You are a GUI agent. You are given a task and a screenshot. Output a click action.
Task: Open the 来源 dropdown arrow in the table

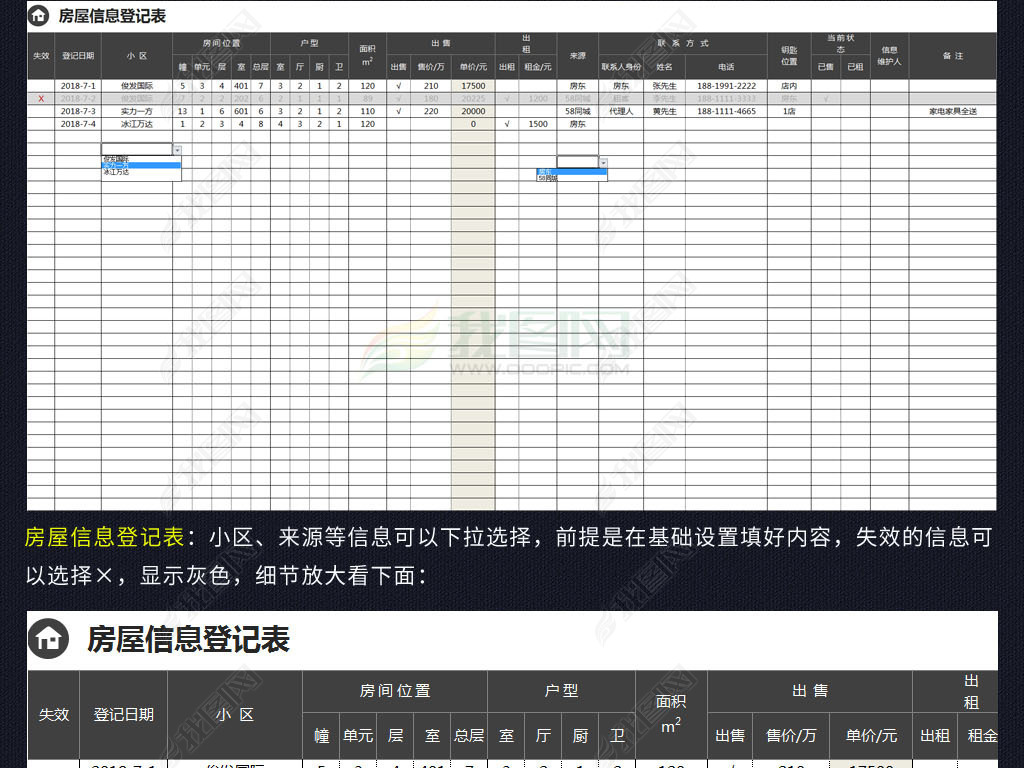[603, 161]
